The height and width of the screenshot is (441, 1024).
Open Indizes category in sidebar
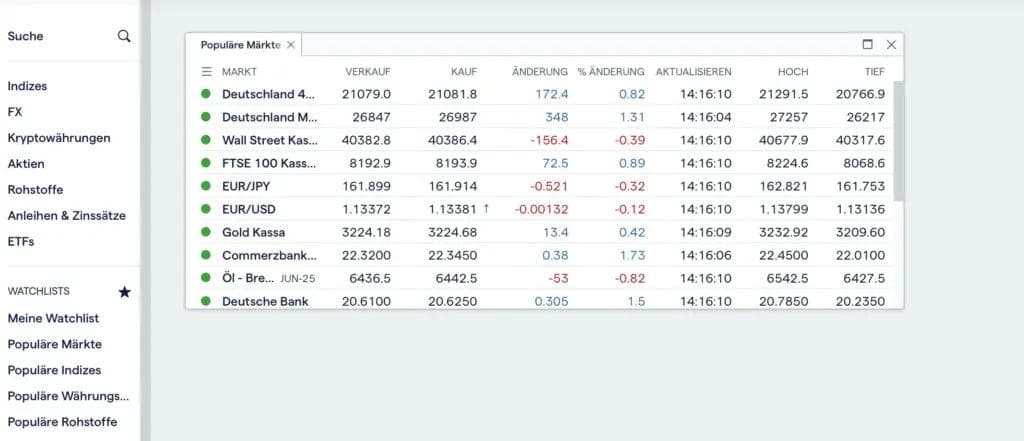coord(28,86)
